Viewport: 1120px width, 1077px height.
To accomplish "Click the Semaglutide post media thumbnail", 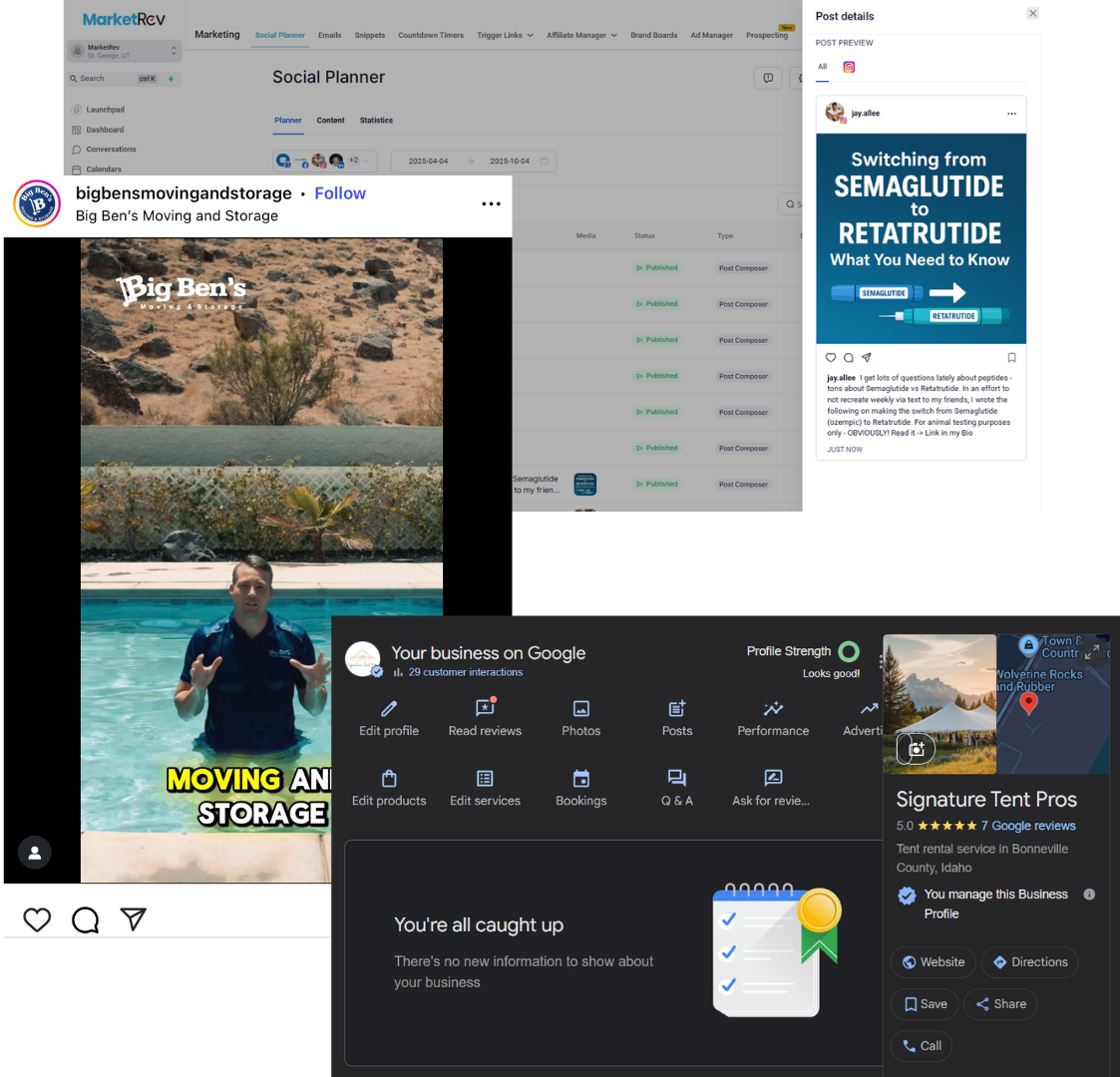I will pyautogui.click(x=585, y=485).
